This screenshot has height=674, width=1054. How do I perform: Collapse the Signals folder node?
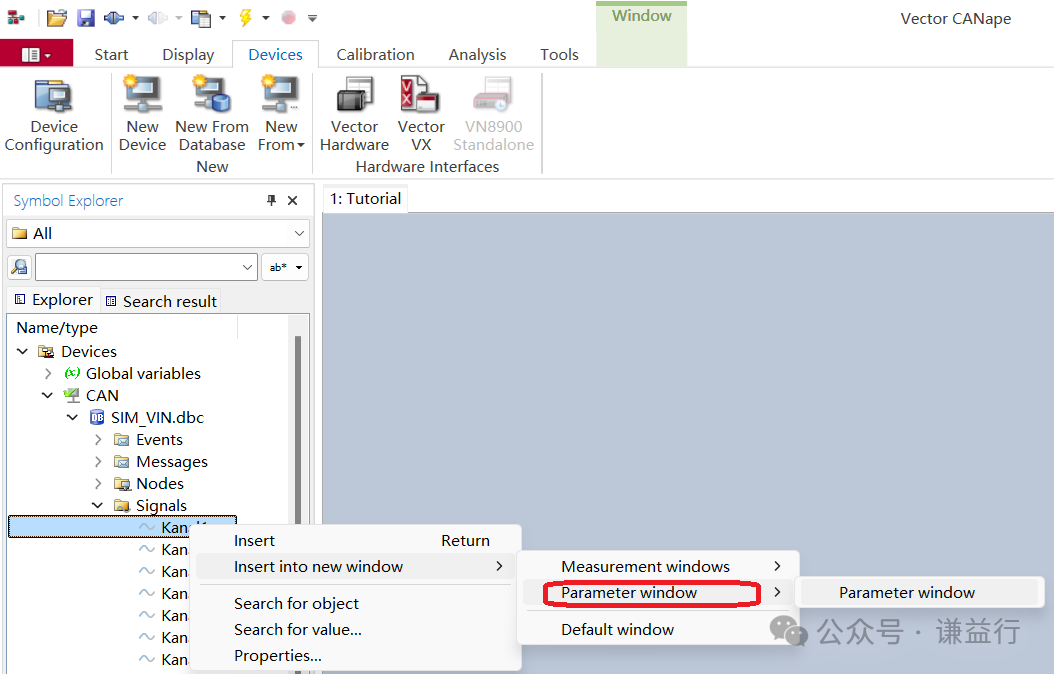point(97,505)
